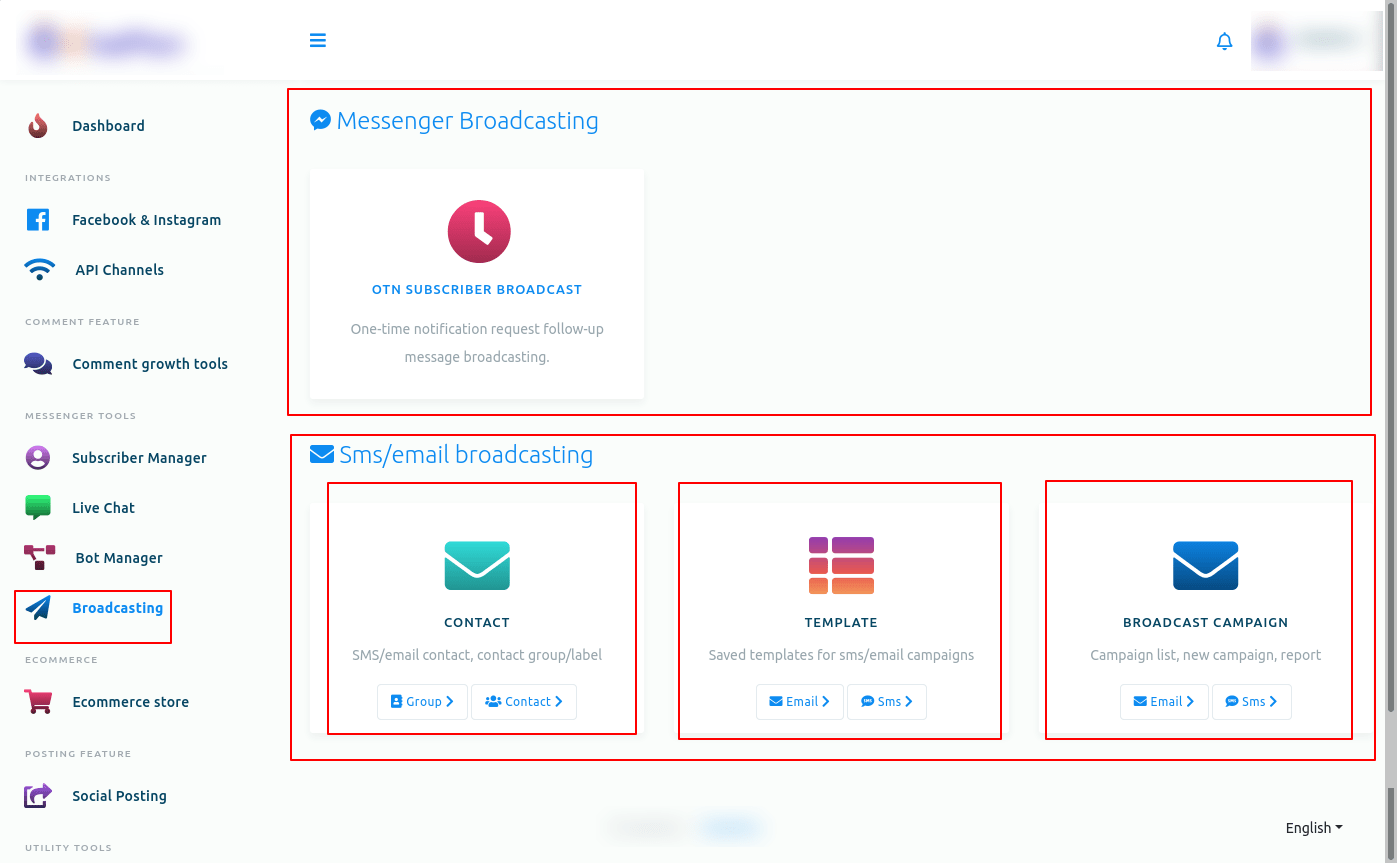Go to Comment growth tools menu
Image resolution: width=1397 pixels, height=863 pixels.
tap(150, 364)
